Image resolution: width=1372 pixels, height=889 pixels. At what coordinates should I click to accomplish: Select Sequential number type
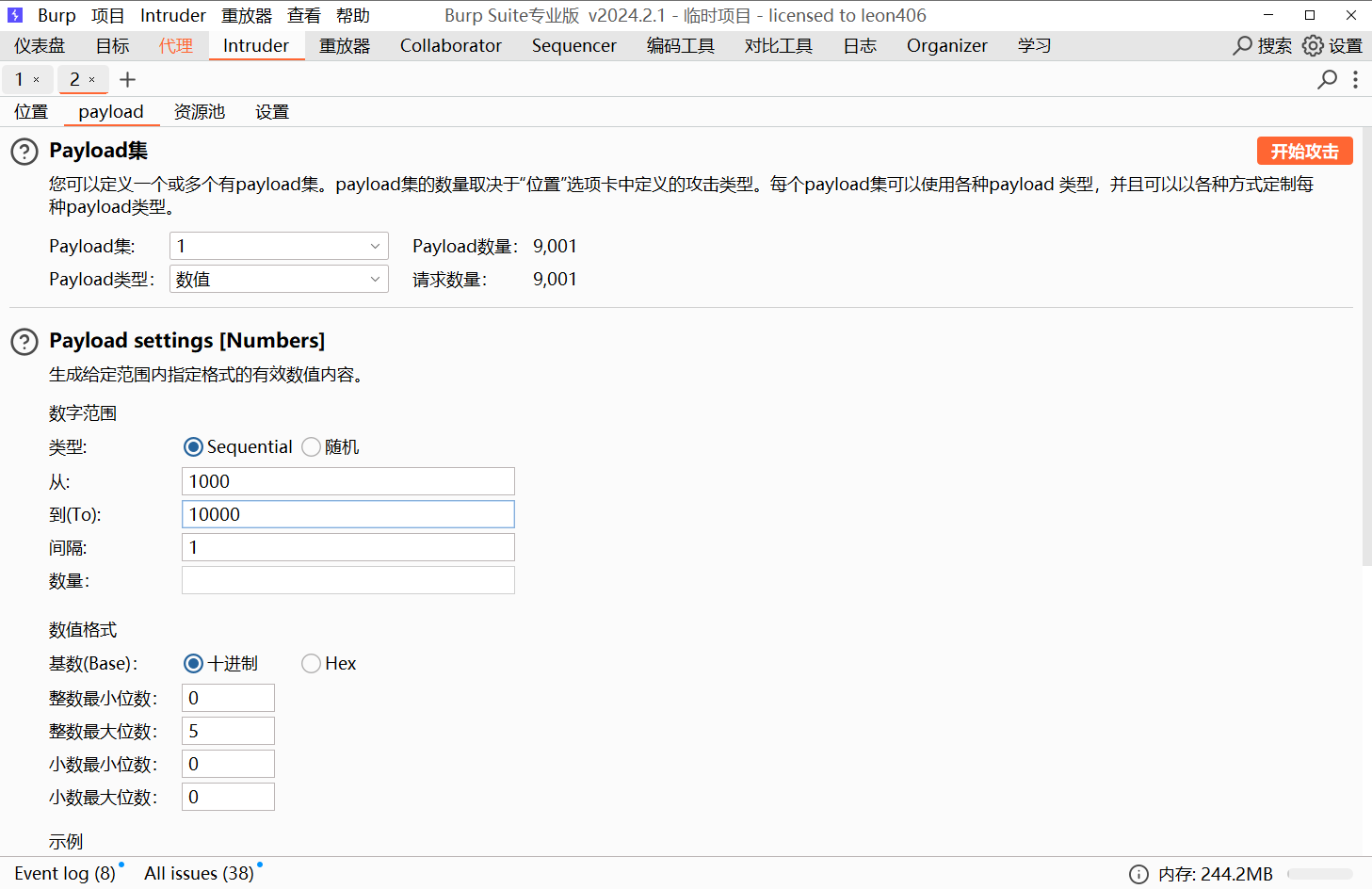pos(193,446)
